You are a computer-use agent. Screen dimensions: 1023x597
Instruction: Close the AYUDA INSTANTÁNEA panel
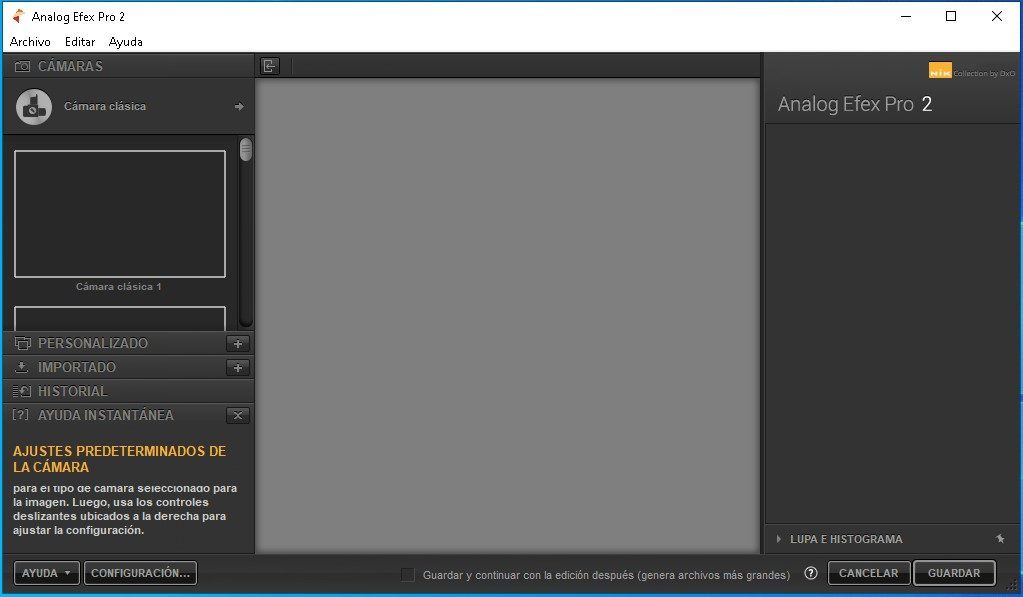pos(238,416)
